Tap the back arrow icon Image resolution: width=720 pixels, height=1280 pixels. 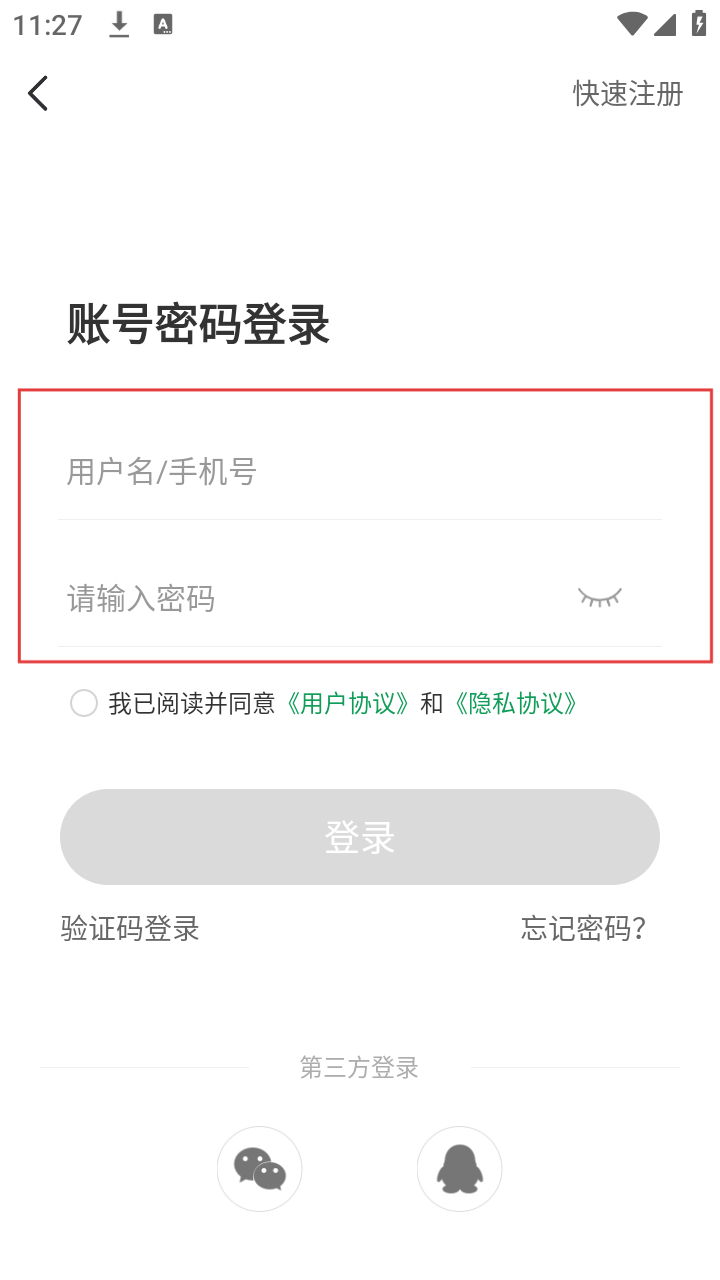(x=38, y=93)
